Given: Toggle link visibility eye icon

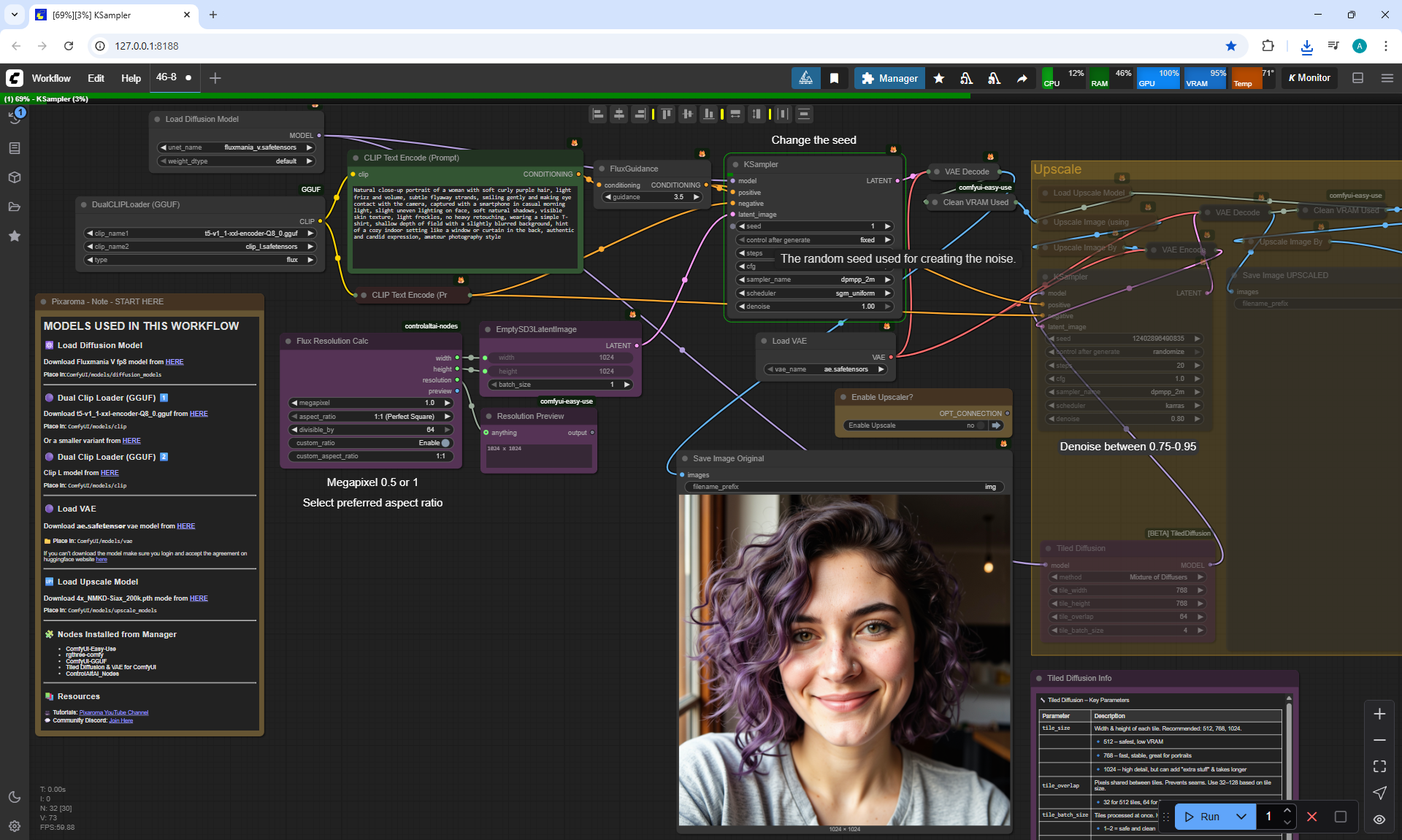Looking at the screenshot, I should point(1379,820).
